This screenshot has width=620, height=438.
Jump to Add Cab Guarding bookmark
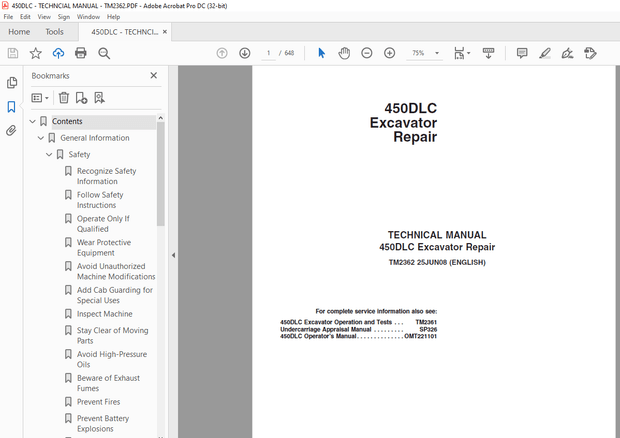pos(115,295)
